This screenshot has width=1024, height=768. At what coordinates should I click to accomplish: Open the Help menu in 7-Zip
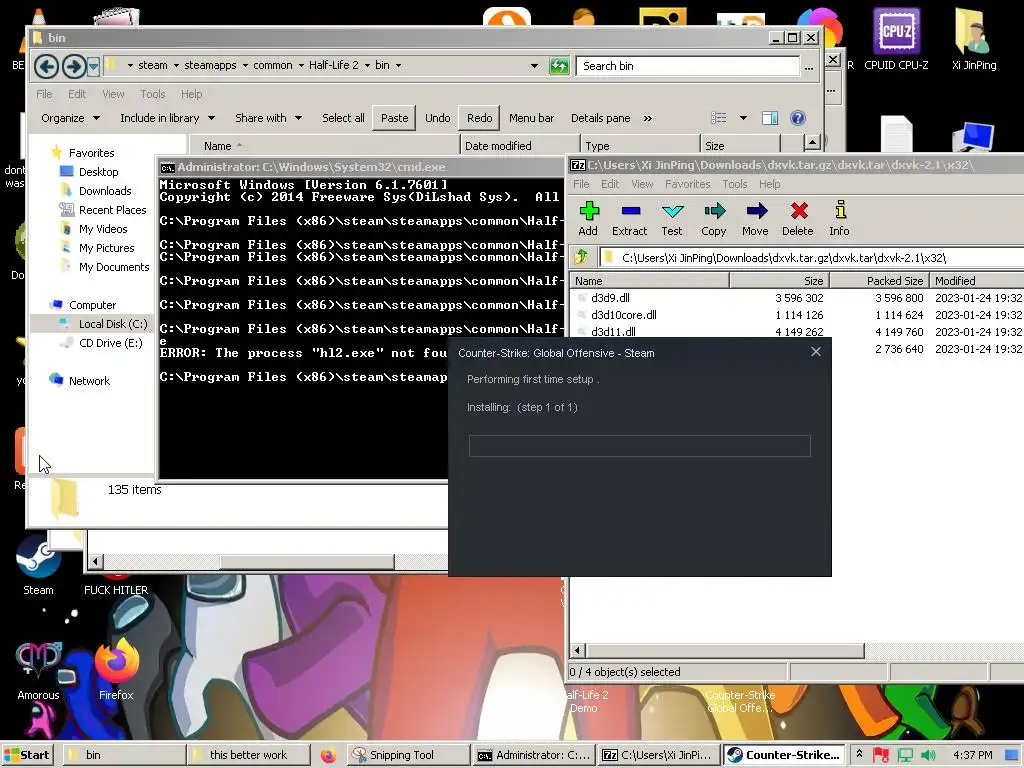click(x=769, y=184)
